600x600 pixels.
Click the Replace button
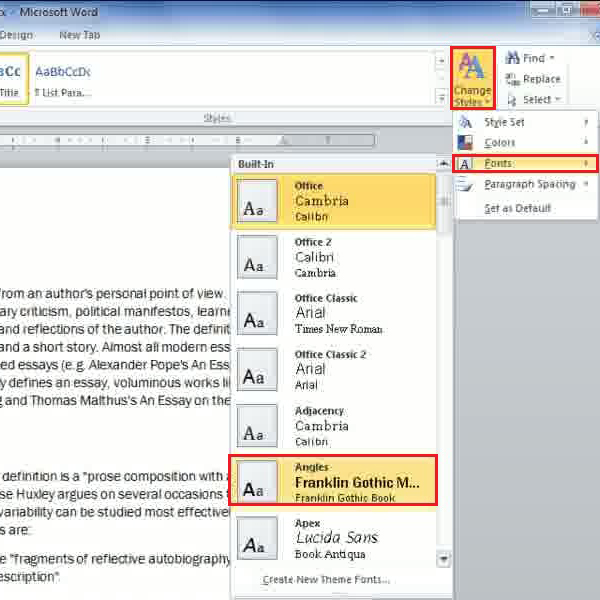tap(533, 79)
